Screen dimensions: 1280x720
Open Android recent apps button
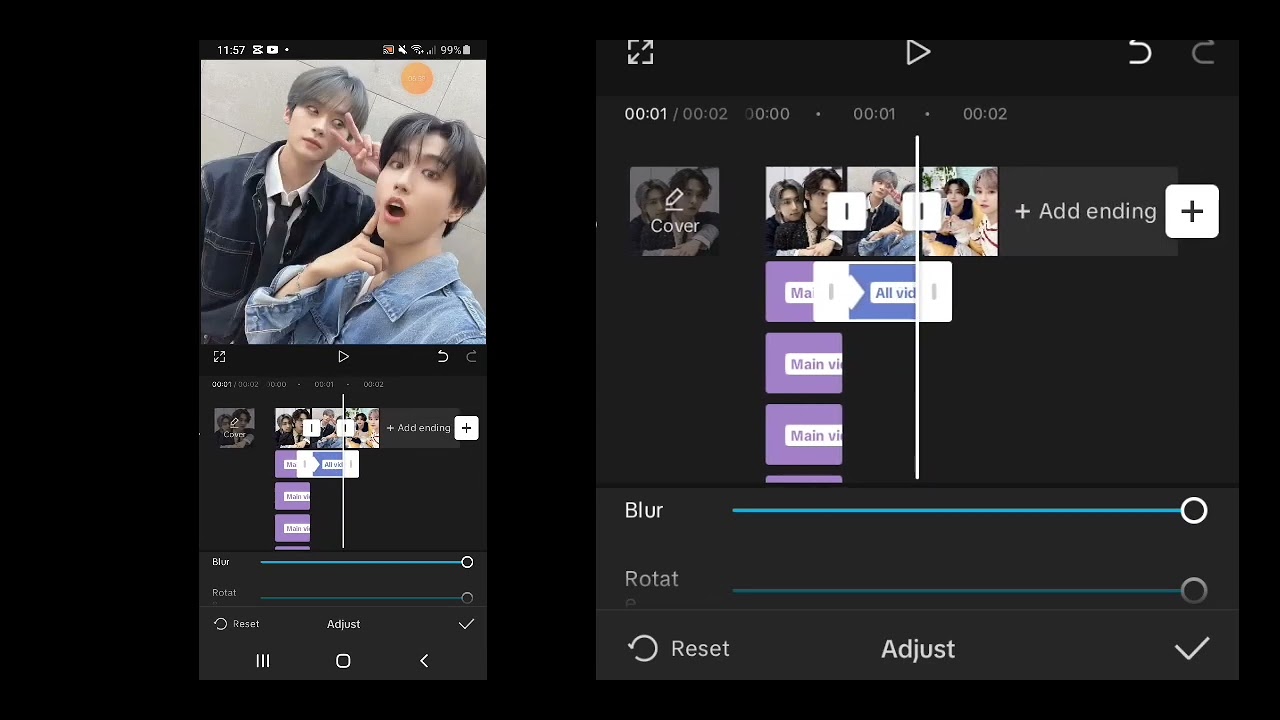click(x=263, y=661)
